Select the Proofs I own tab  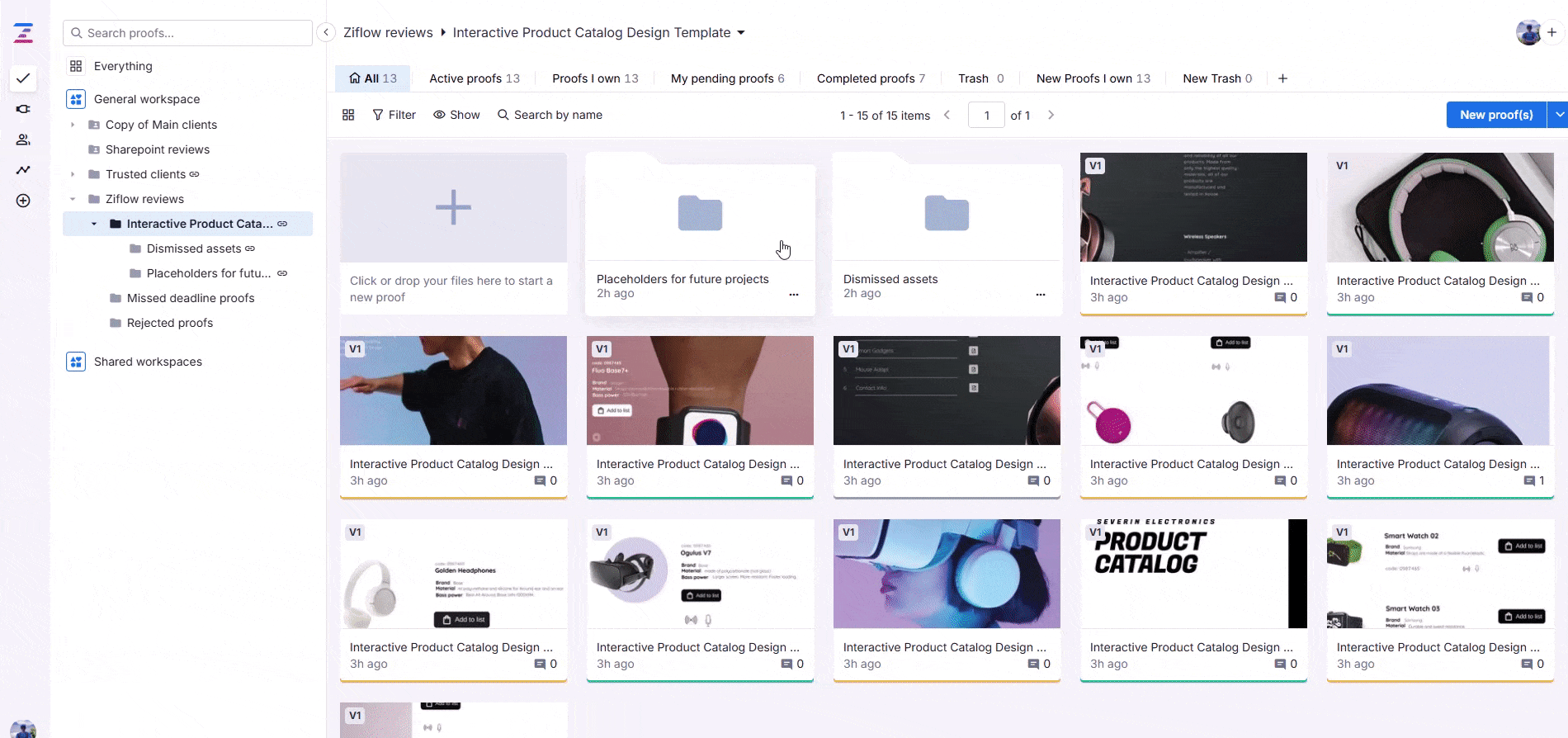tap(595, 78)
